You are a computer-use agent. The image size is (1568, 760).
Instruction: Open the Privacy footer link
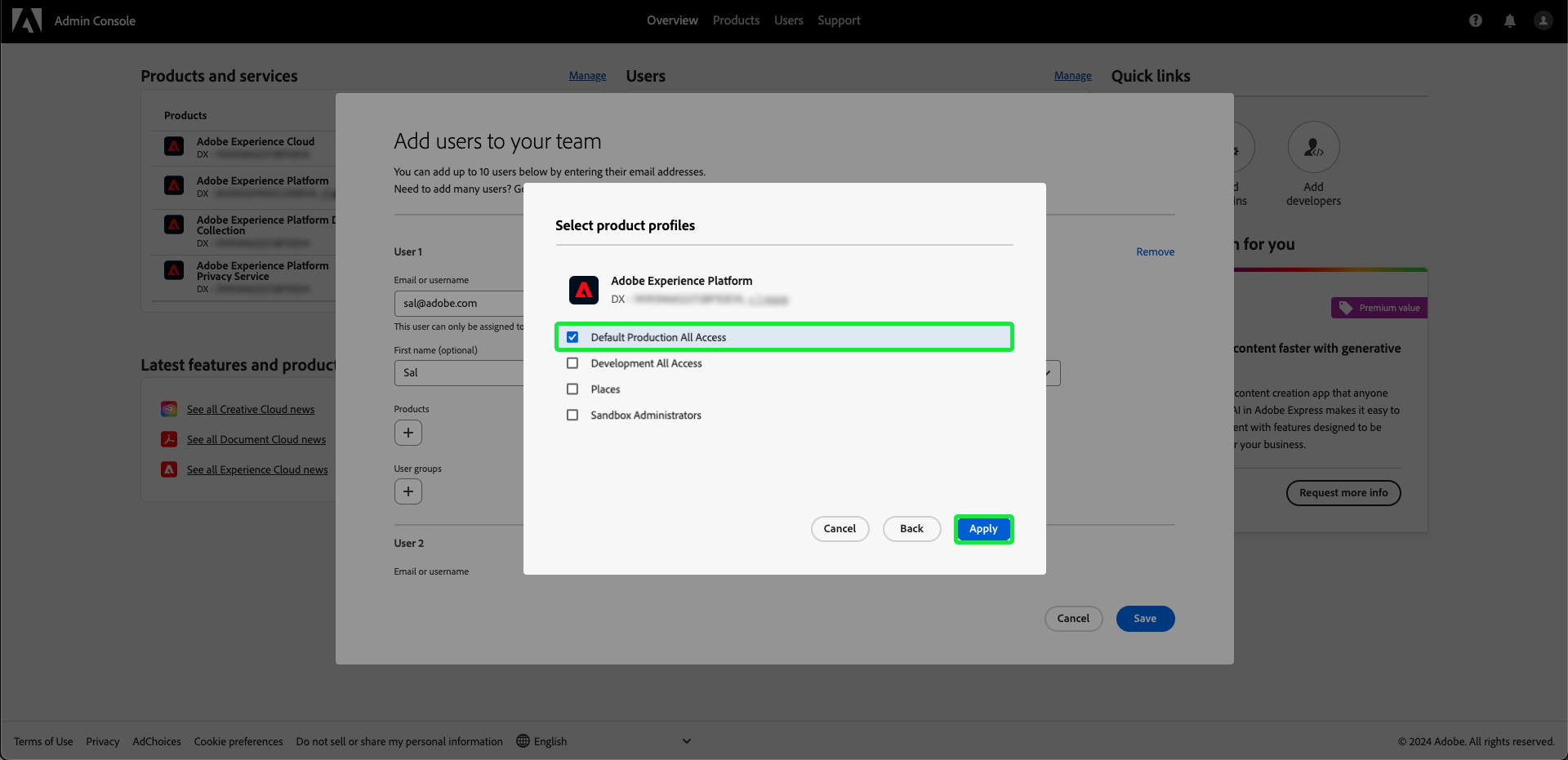[103, 741]
